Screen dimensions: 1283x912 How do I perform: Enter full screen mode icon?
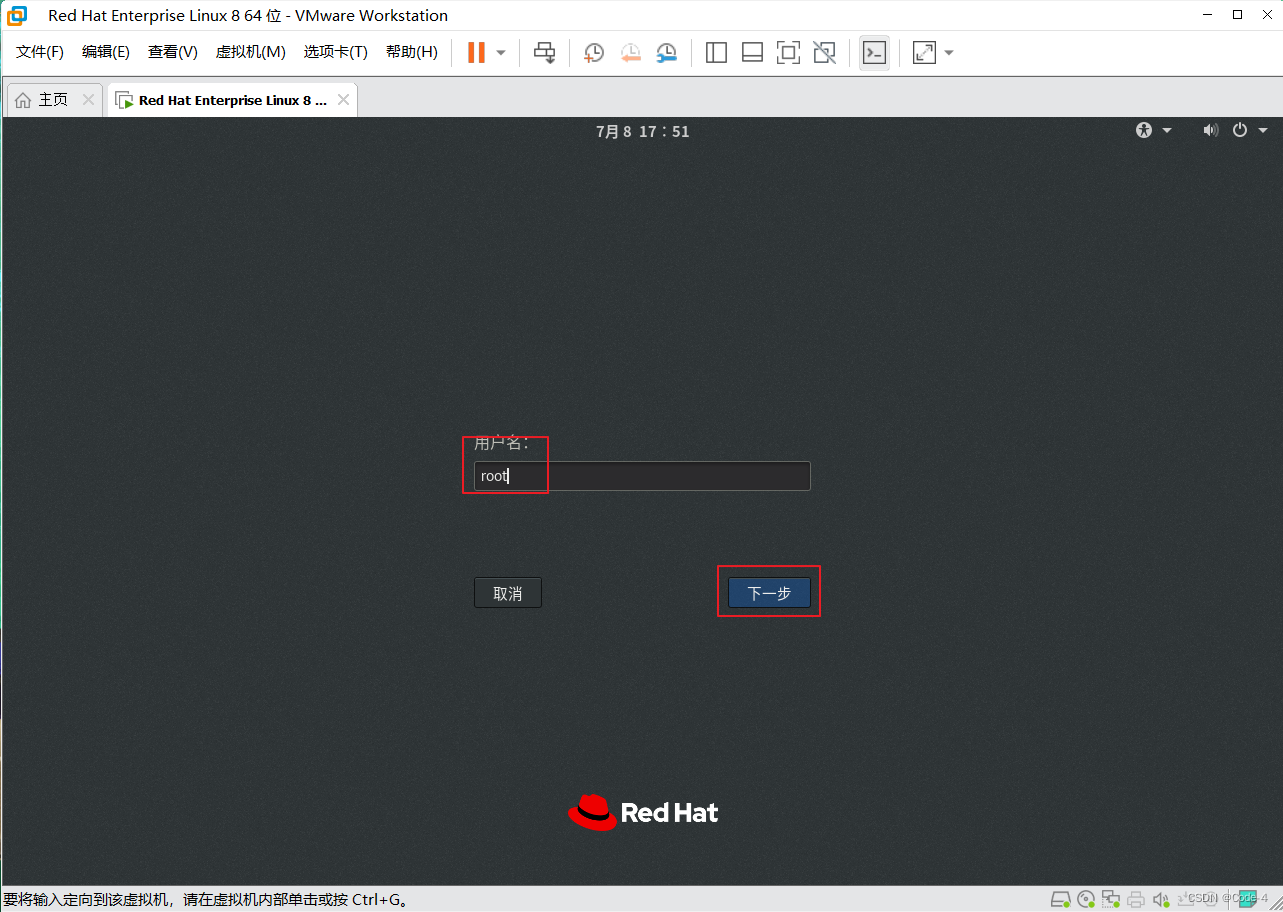coord(788,52)
